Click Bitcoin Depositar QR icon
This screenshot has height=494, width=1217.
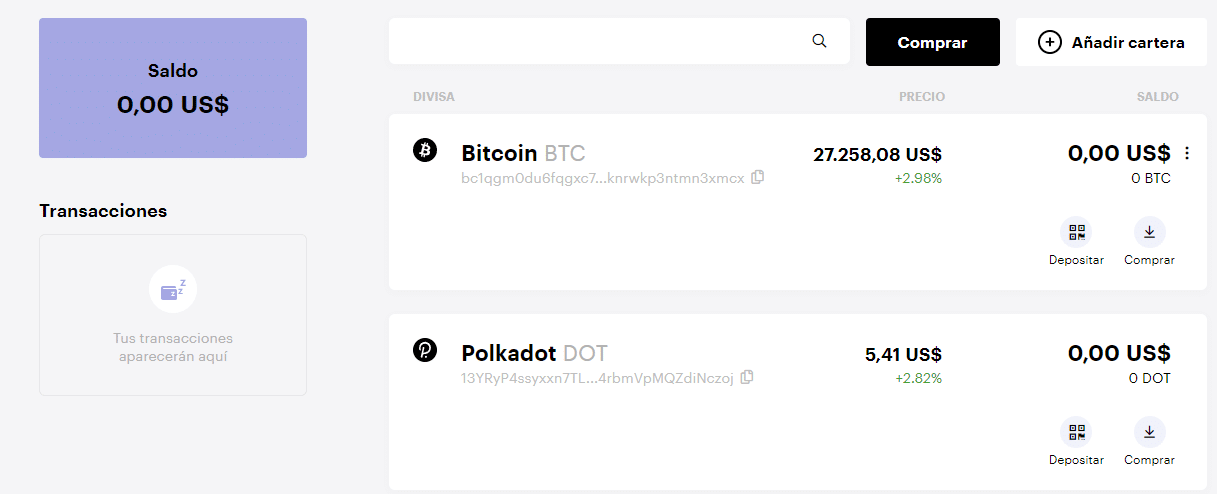(1076, 232)
